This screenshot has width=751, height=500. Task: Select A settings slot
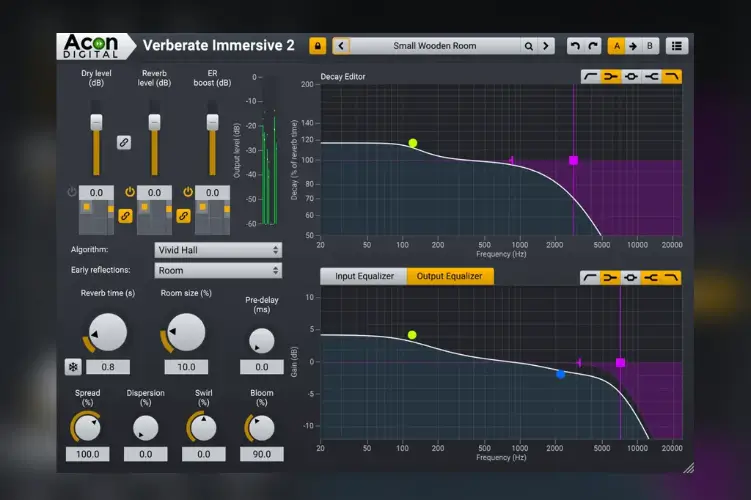click(616, 46)
